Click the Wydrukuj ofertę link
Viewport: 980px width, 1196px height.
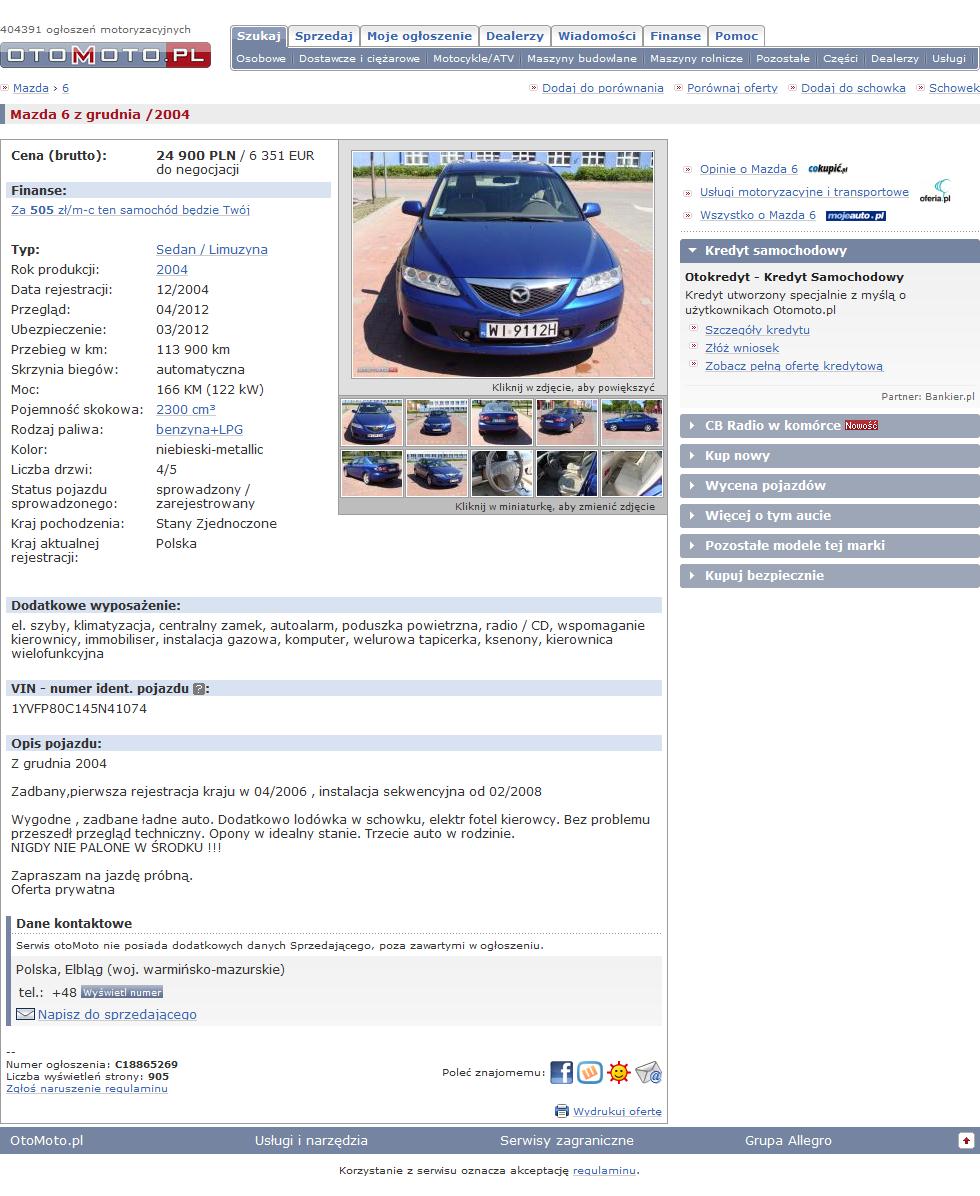pos(618,1111)
